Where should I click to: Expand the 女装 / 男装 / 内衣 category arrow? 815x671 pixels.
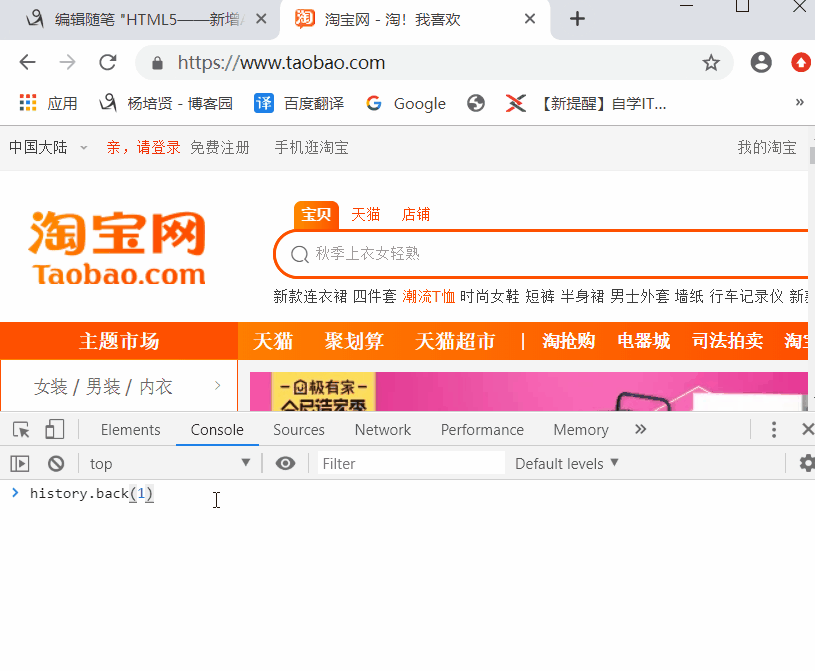click(217, 386)
